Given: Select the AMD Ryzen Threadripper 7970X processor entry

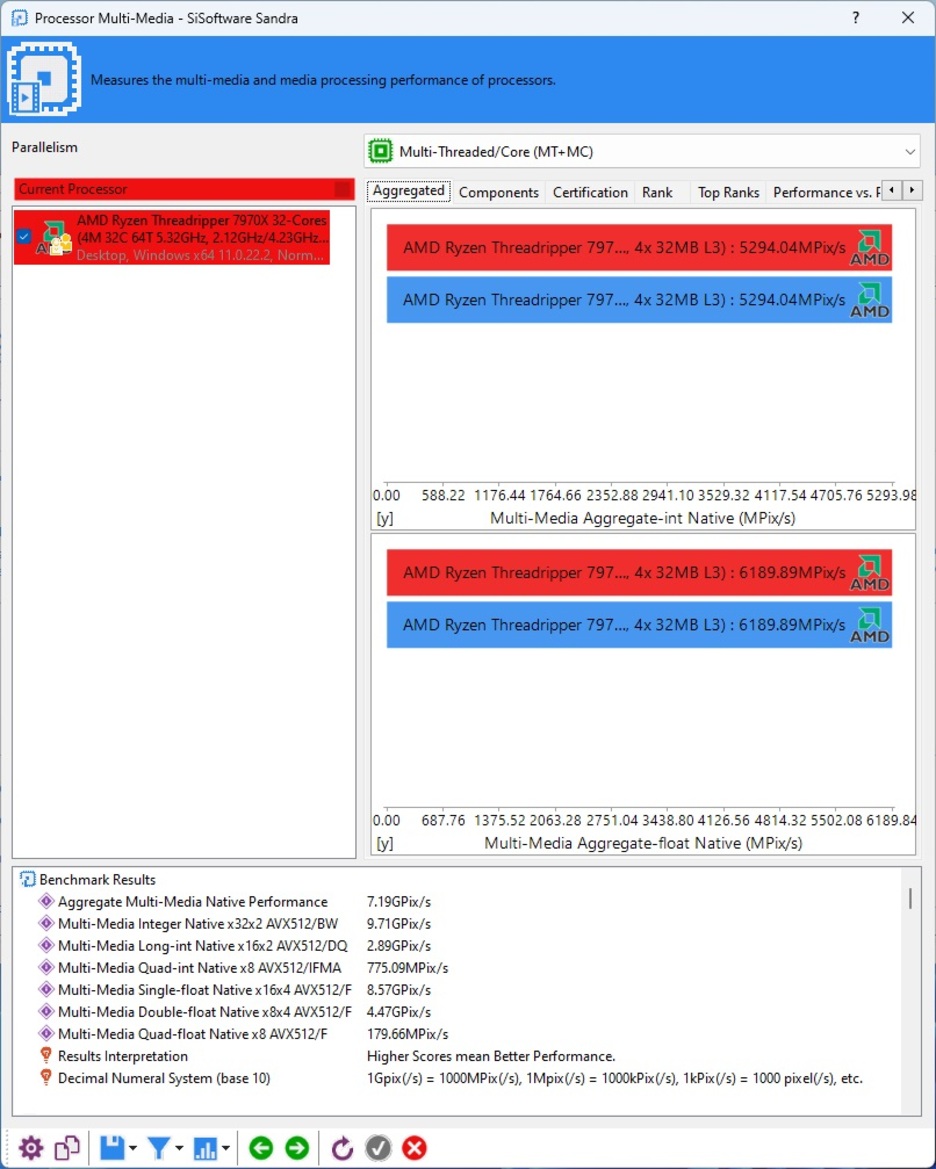Looking at the screenshot, I should [172, 237].
